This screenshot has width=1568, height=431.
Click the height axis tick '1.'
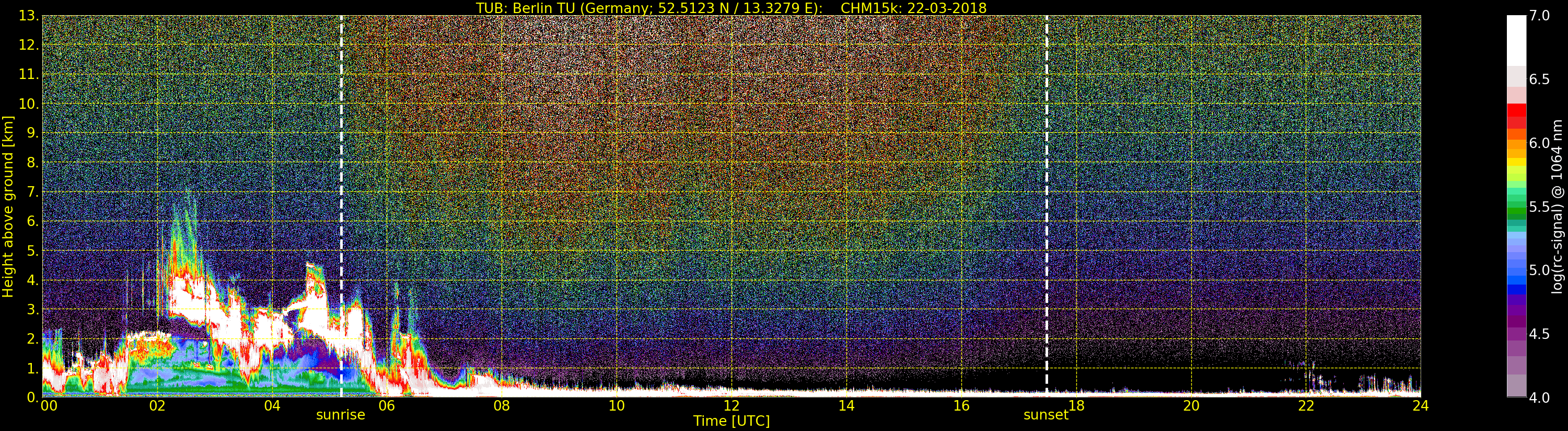32,368
